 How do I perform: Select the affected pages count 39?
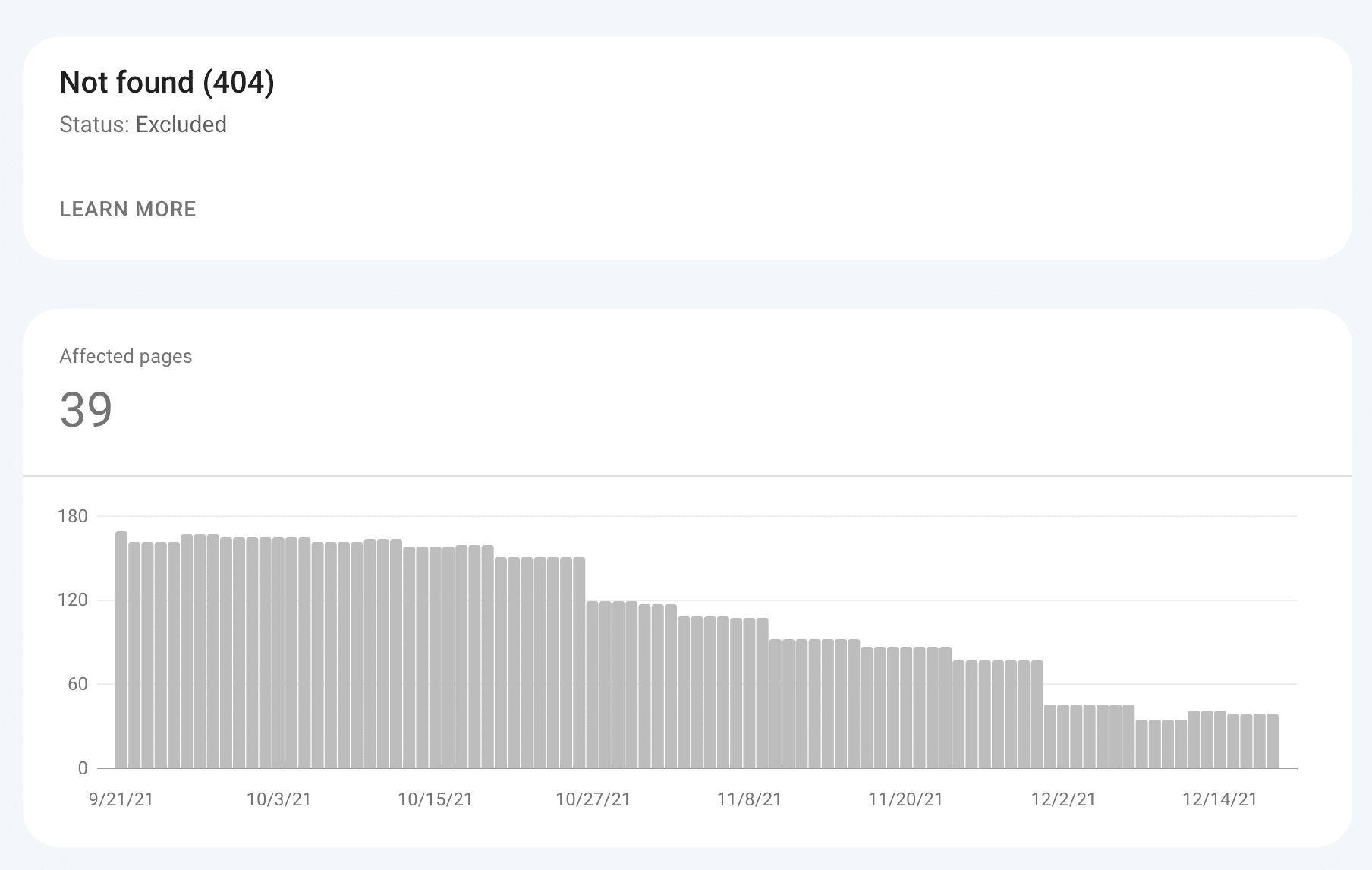[x=86, y=410]
